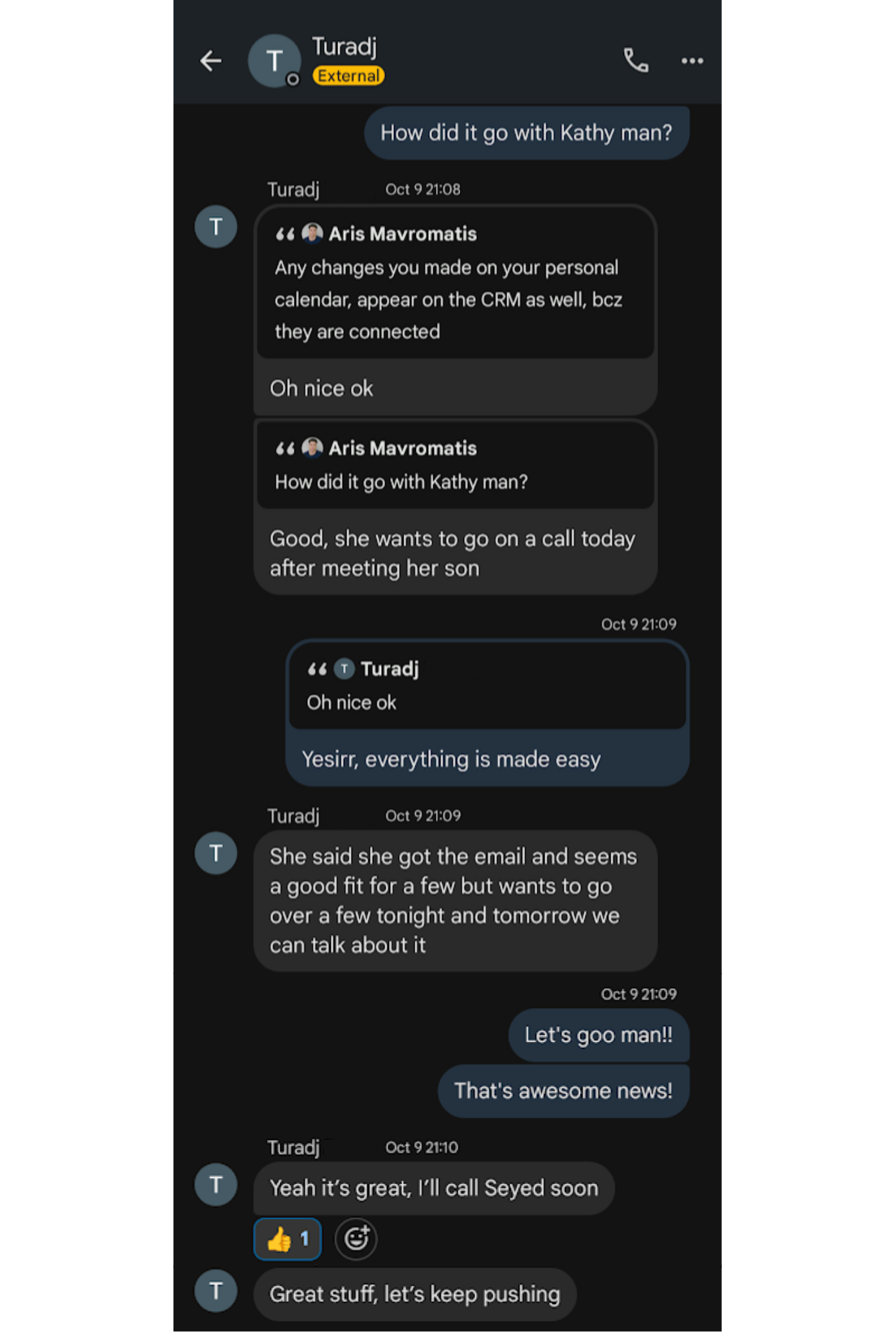The width and height of the screenshot is (896, 1340).
Task: Open quoted Aris message 'How did it go with Kathy'
Action: (455, 465)
